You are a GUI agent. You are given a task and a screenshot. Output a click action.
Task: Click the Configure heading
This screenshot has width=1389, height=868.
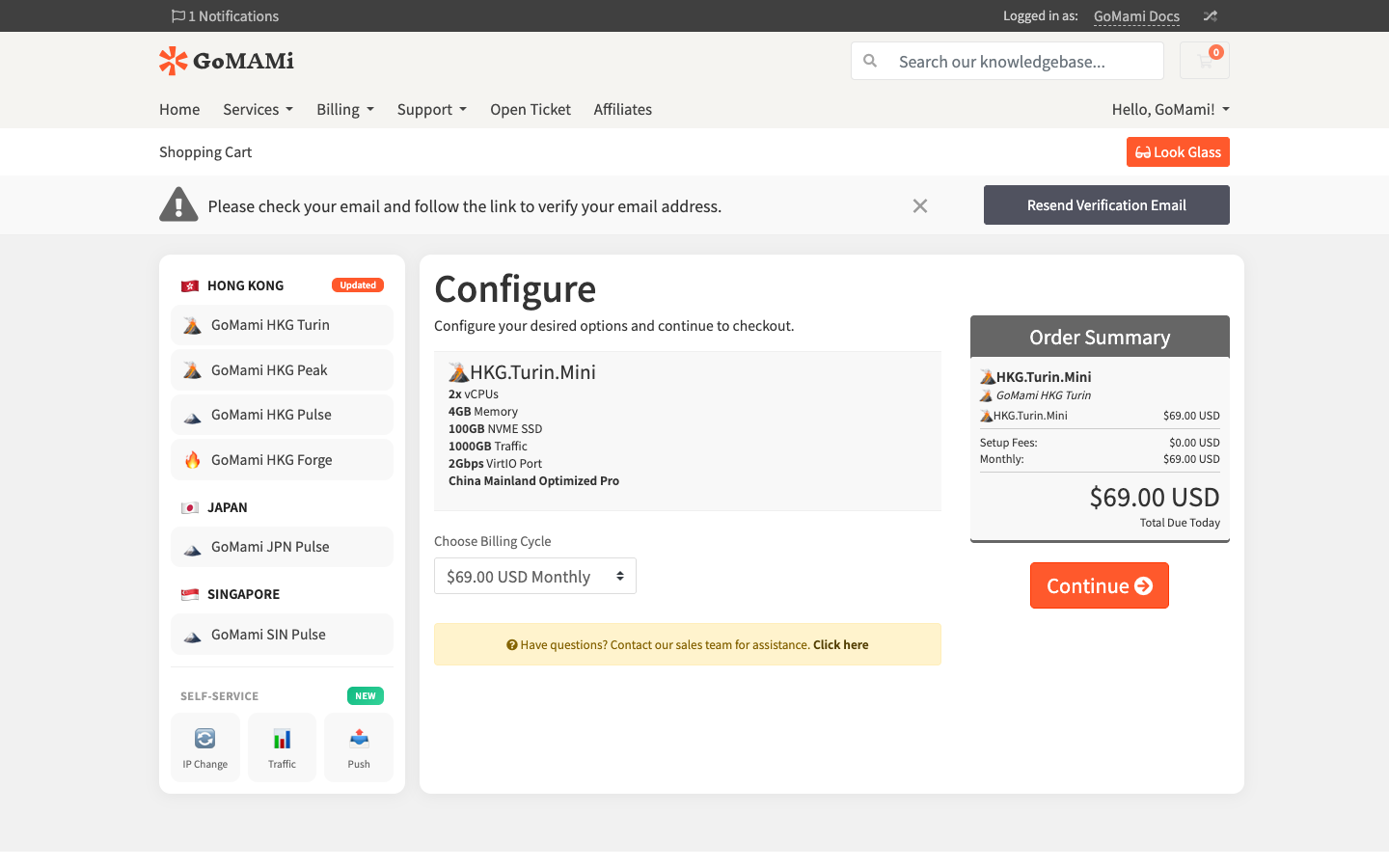515,289
